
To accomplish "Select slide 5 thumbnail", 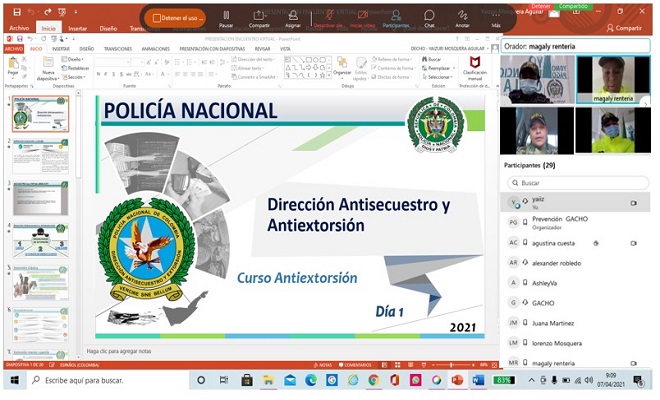I will (x=40, y=283).
